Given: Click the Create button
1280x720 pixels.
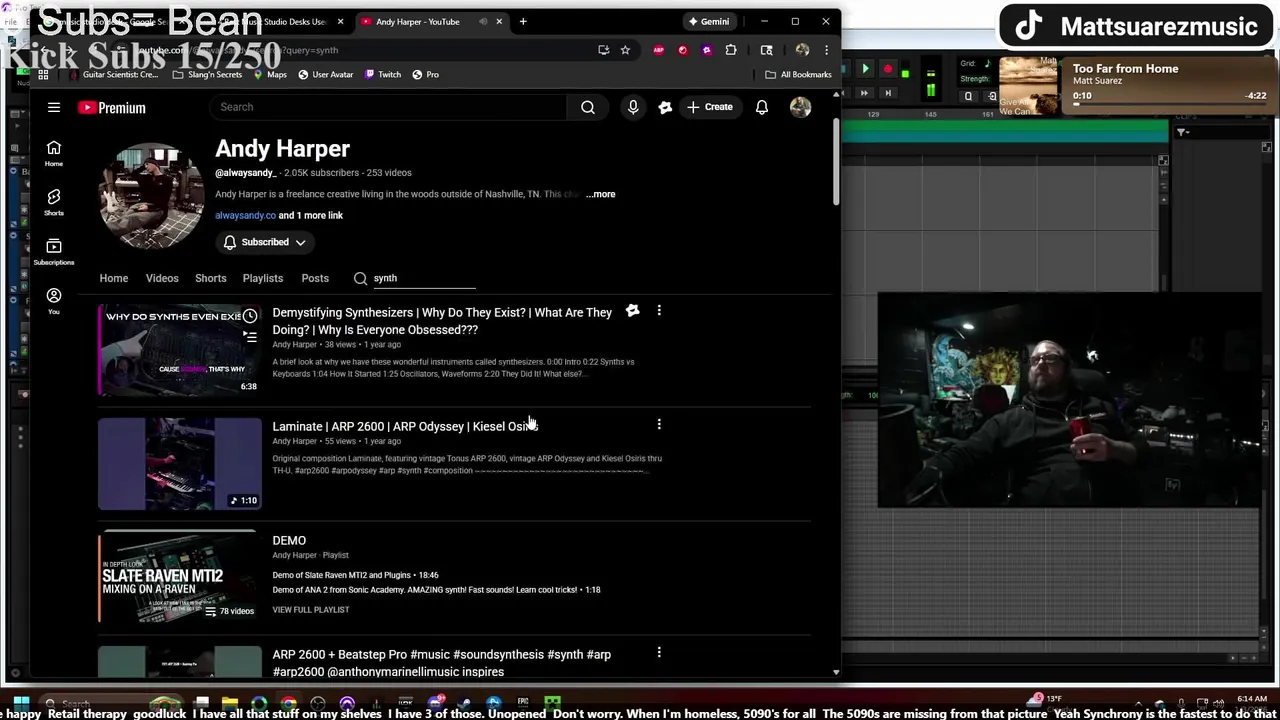Looking at the screenshot, I should (710, 107).
